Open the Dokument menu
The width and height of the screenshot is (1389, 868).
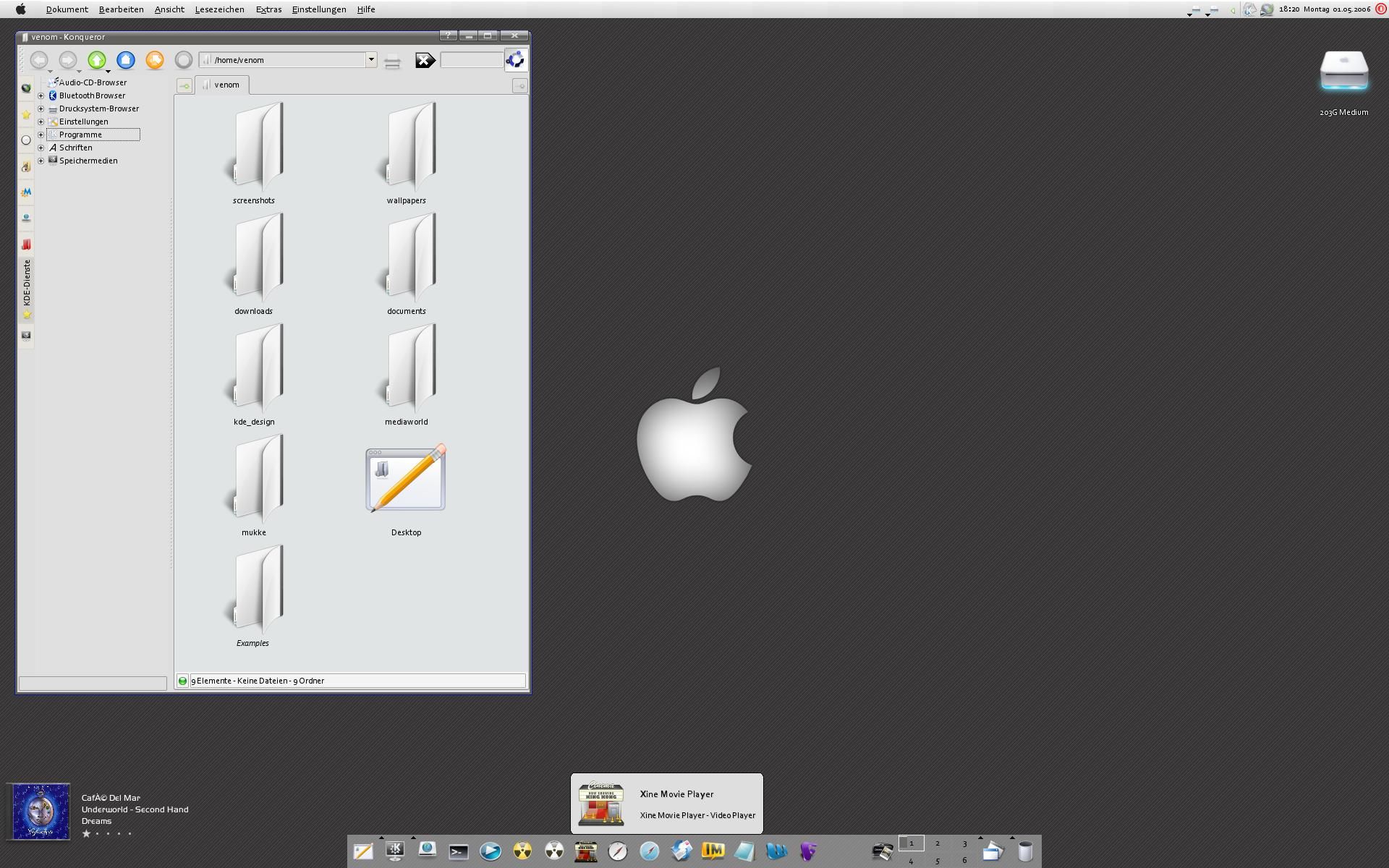[67, 9]
